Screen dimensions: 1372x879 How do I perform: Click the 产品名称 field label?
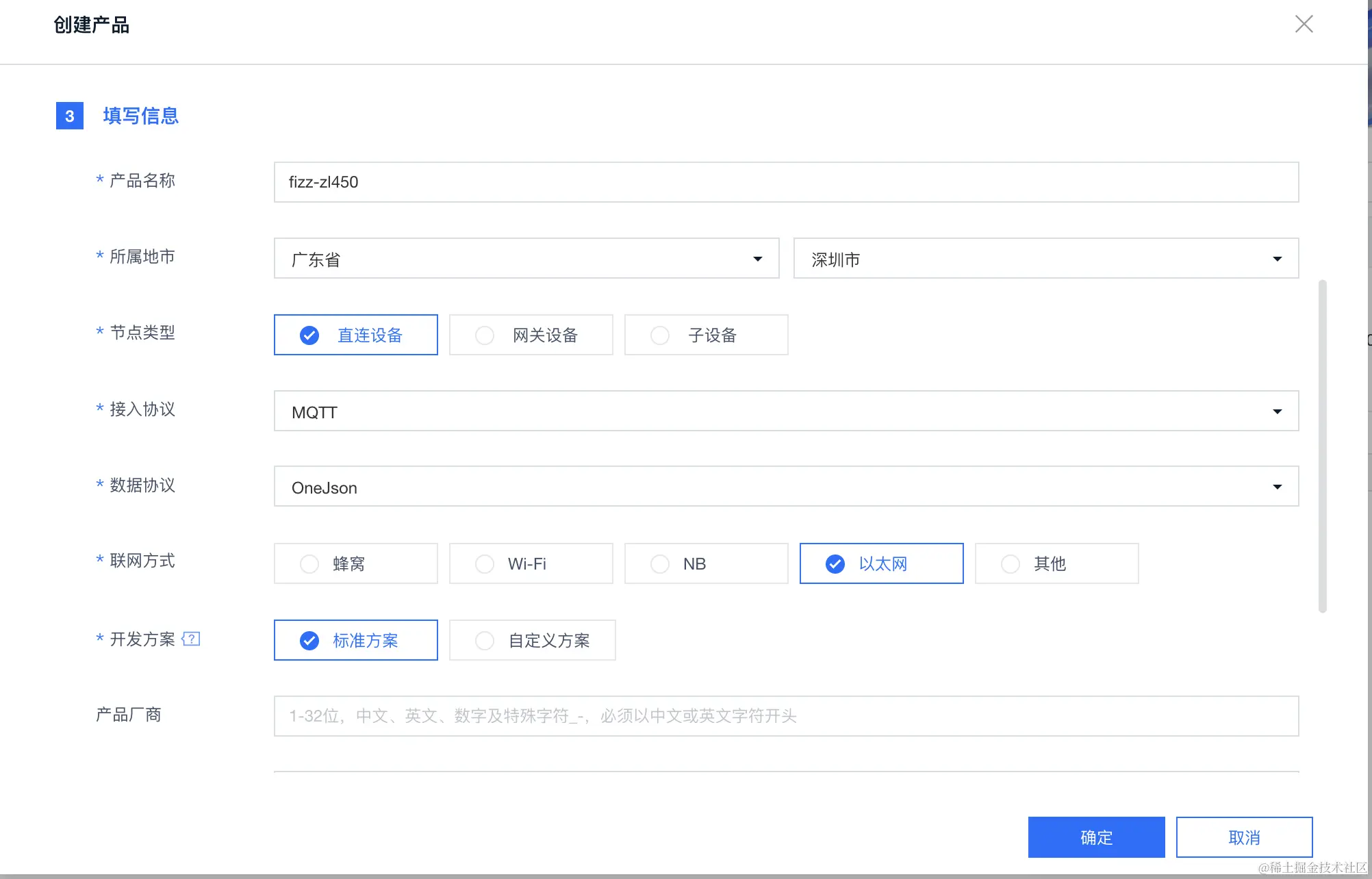pyautogui.click(x=142, y=180)
